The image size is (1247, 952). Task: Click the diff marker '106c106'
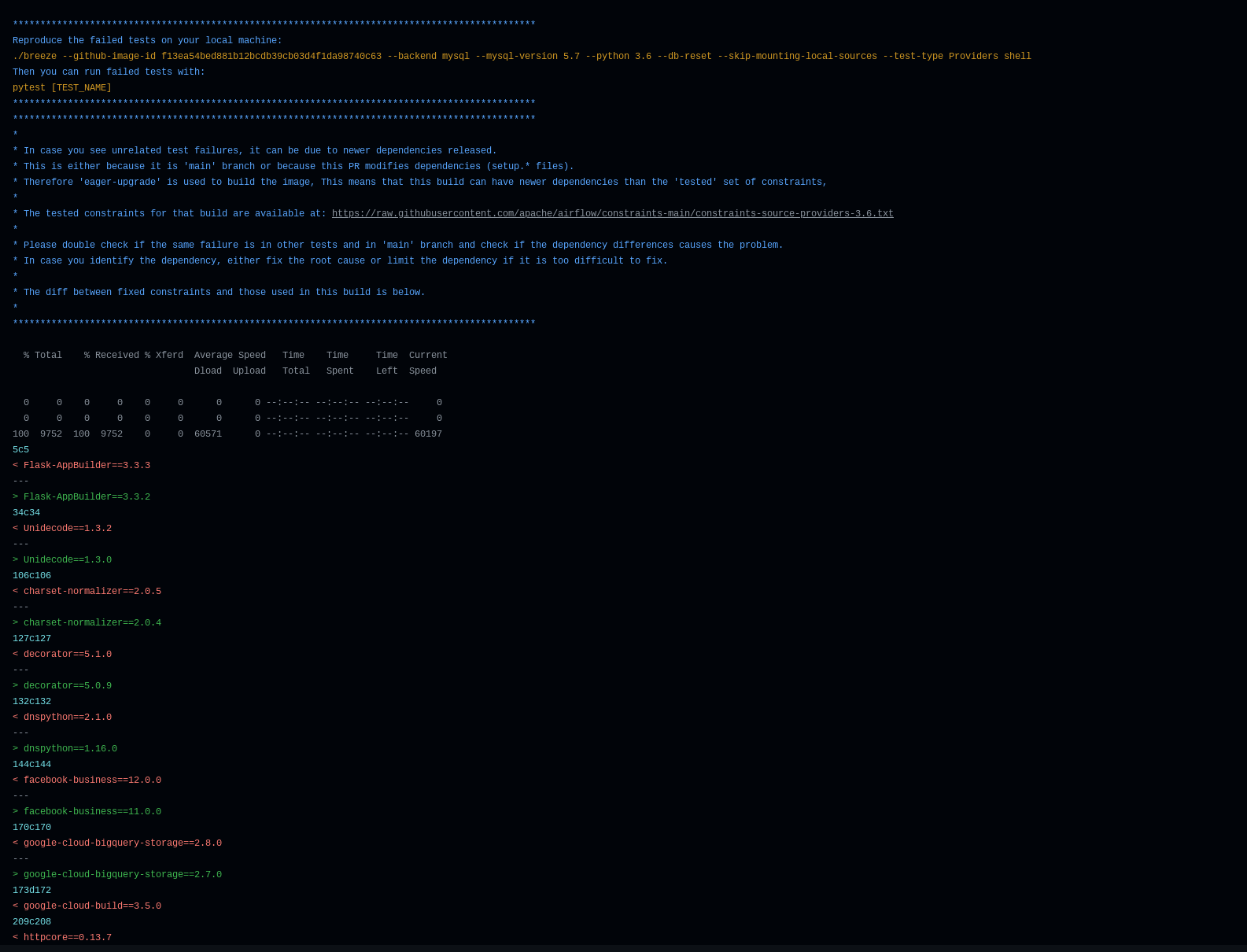pos(31,576)
